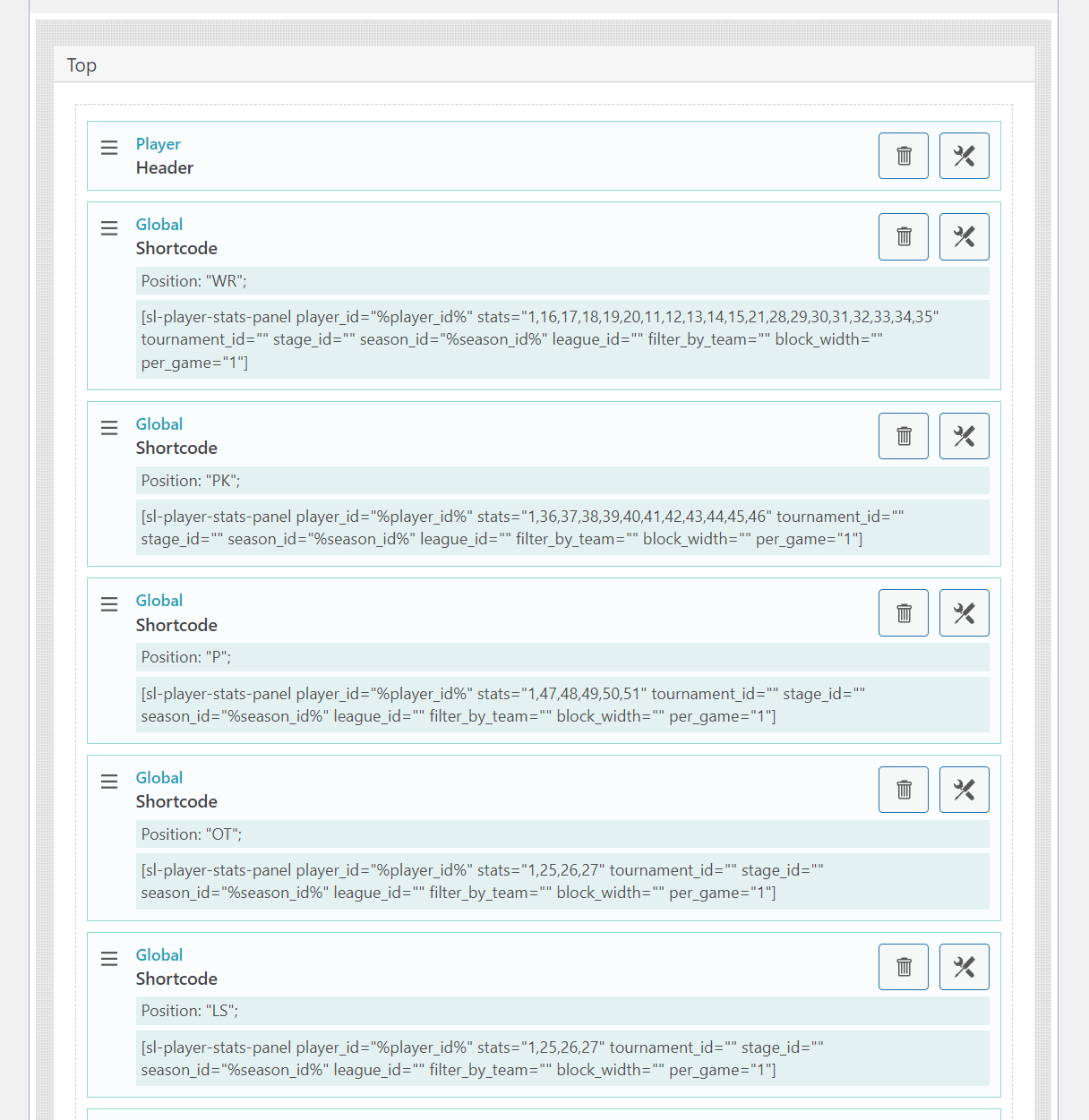The image size is (1089, 1120).
Task: Click the PK shortcode block's hamburger handle
Action: (109, 428)
